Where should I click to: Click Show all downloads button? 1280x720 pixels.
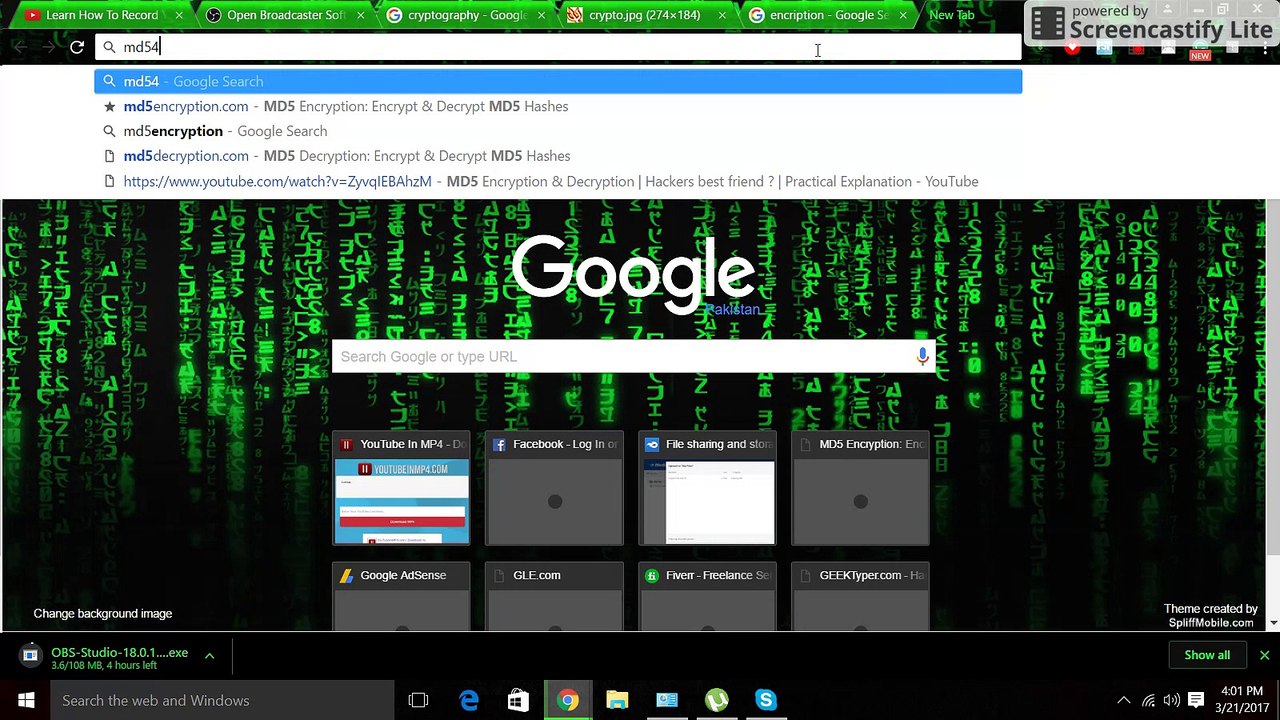coord(1207,655)
